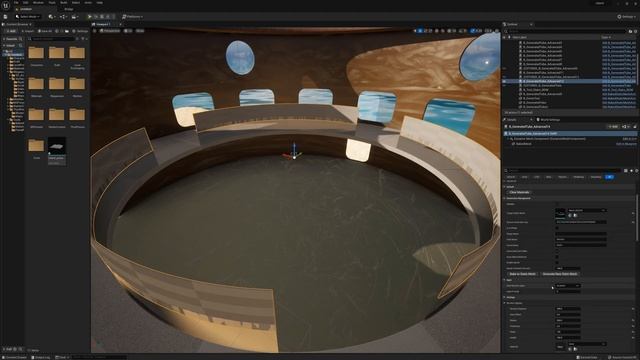Click the Outliner settings gear icon
This screenshot has width=640, height=360.
(x=635, y=31)
